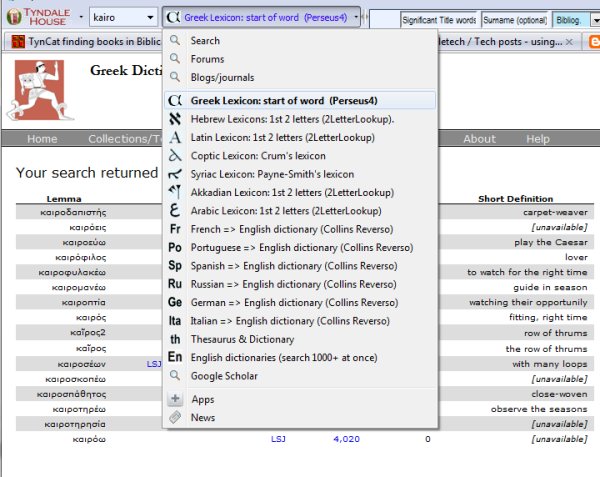The image size is (600, 477).
Task: Choose Forums from the engine menu
Action: (300, 59)
